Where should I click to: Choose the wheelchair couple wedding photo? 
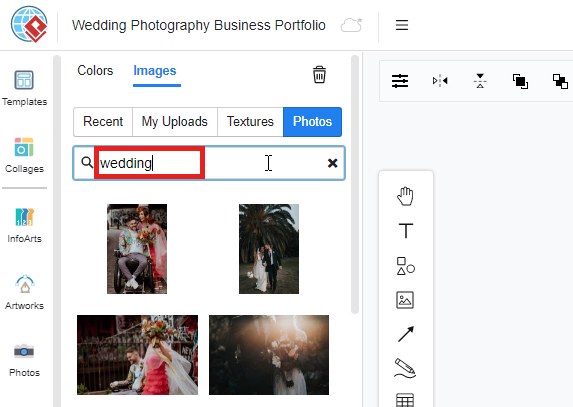click(137, 249)
